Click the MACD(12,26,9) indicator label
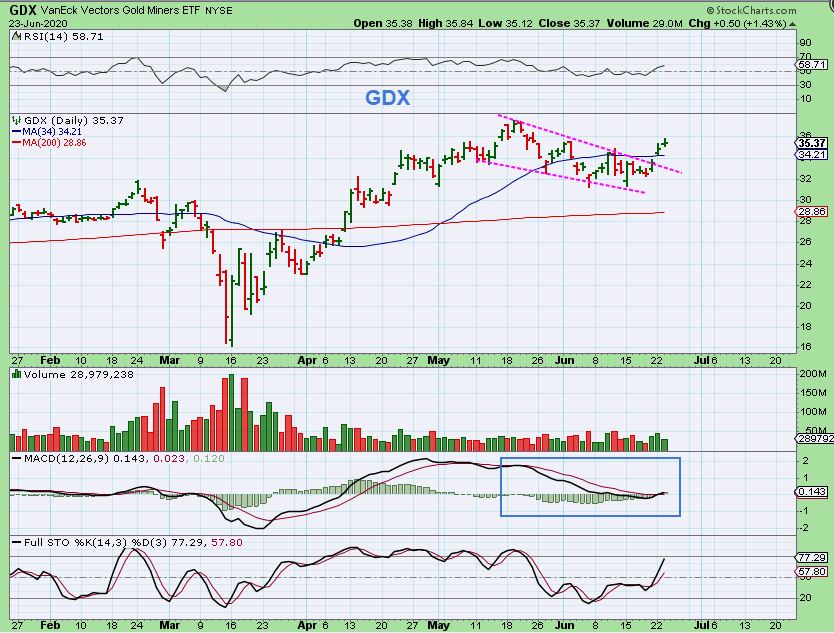The height and width of the screenshot is (633, 834). [66, 459]
